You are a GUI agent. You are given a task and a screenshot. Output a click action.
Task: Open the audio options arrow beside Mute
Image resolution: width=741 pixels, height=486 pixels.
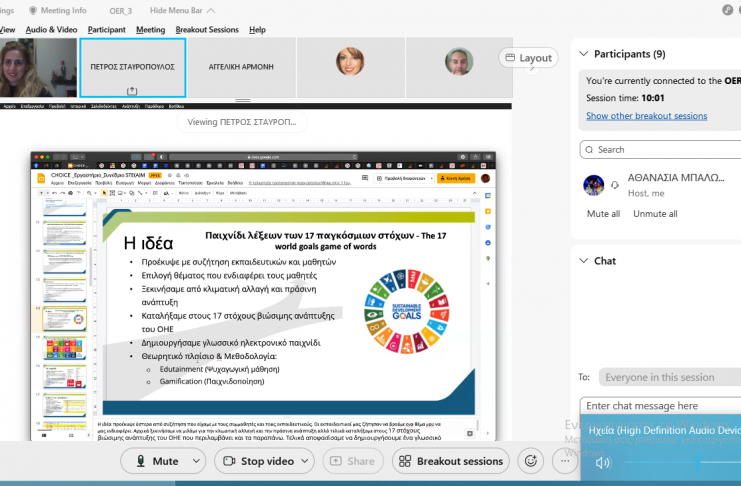click(x=196, y=461)
